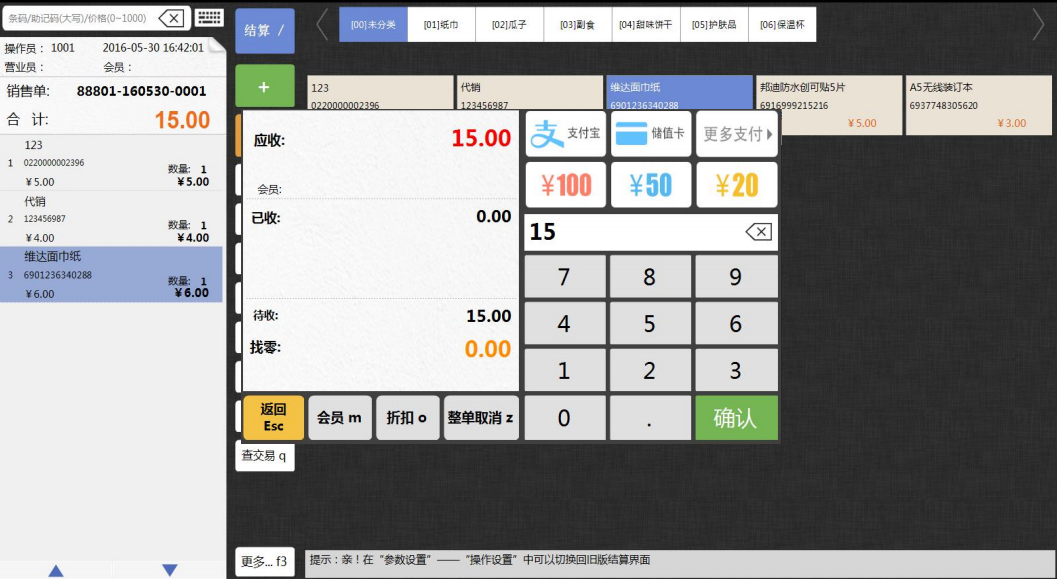
Task: Select the Alipay payment icon
Action: click(548, 132)
